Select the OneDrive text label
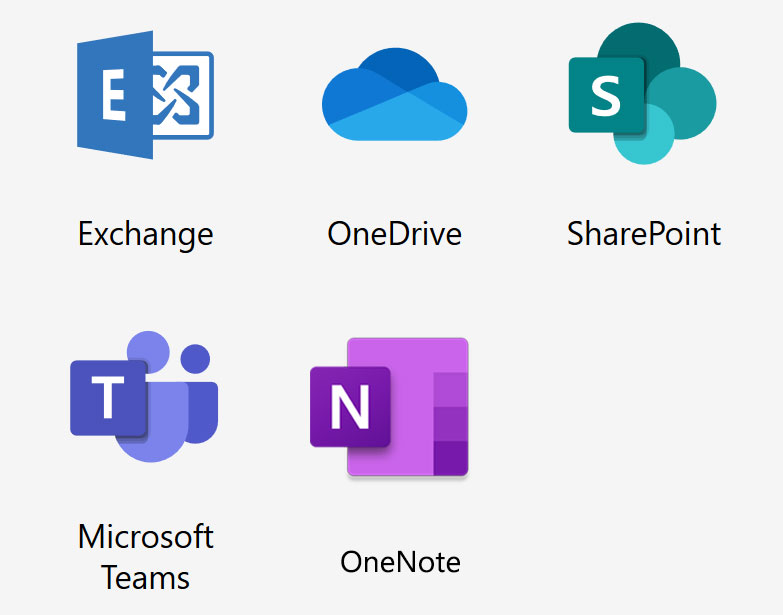 point(394,234)
